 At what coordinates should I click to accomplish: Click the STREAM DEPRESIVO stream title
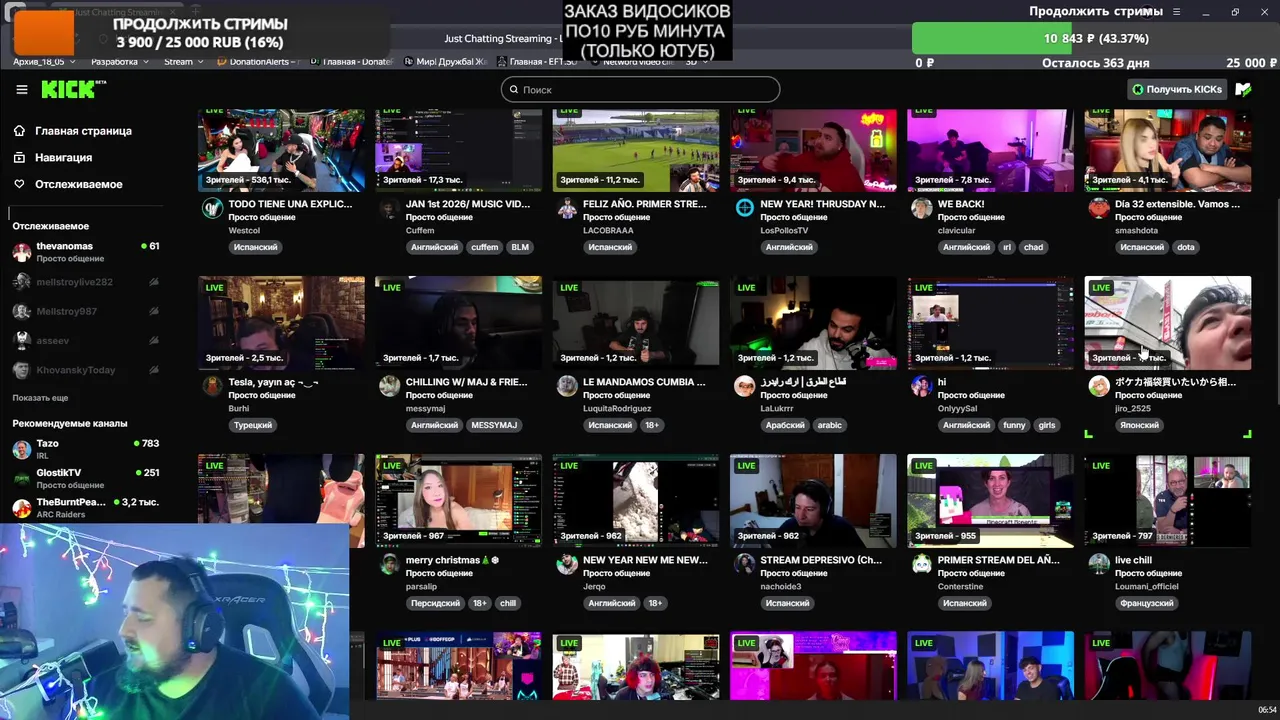[821, 560]
